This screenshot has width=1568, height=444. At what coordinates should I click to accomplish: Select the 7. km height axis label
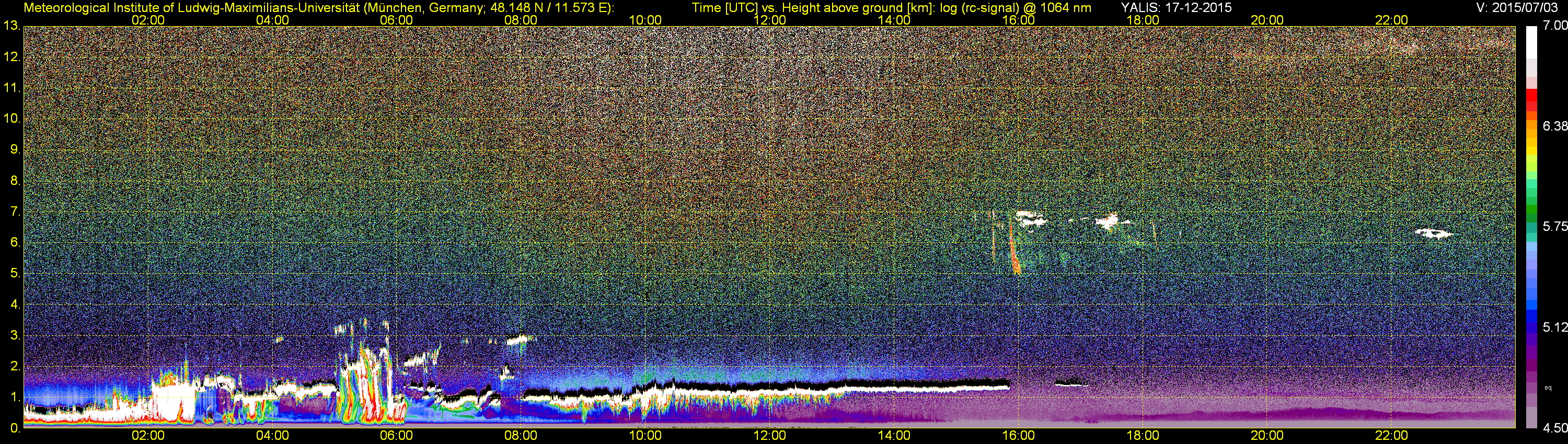pos(15,211)
